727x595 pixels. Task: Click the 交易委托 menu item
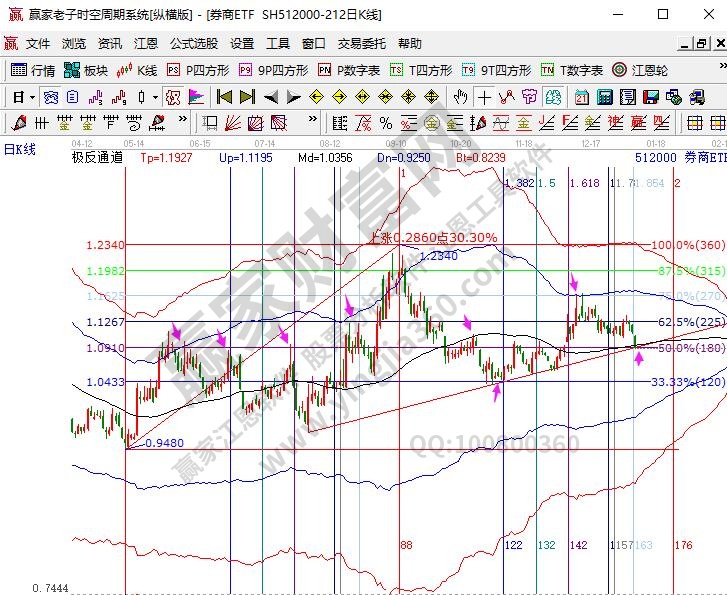coord(361,44)
